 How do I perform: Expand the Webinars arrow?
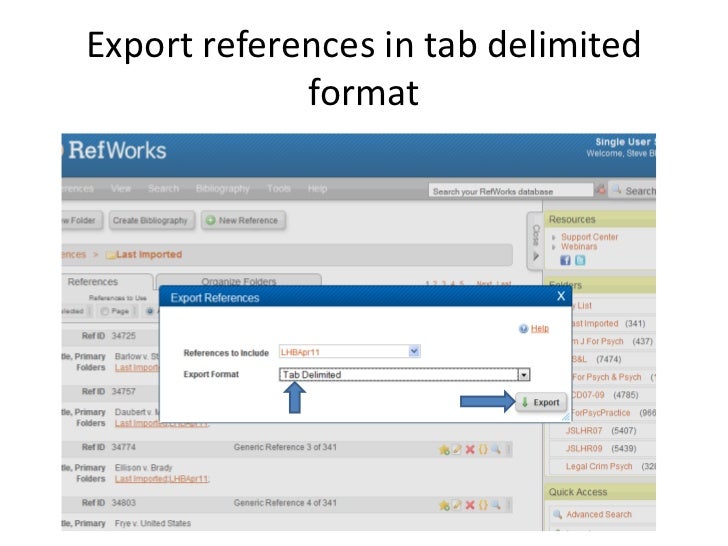tap(553, 247)
